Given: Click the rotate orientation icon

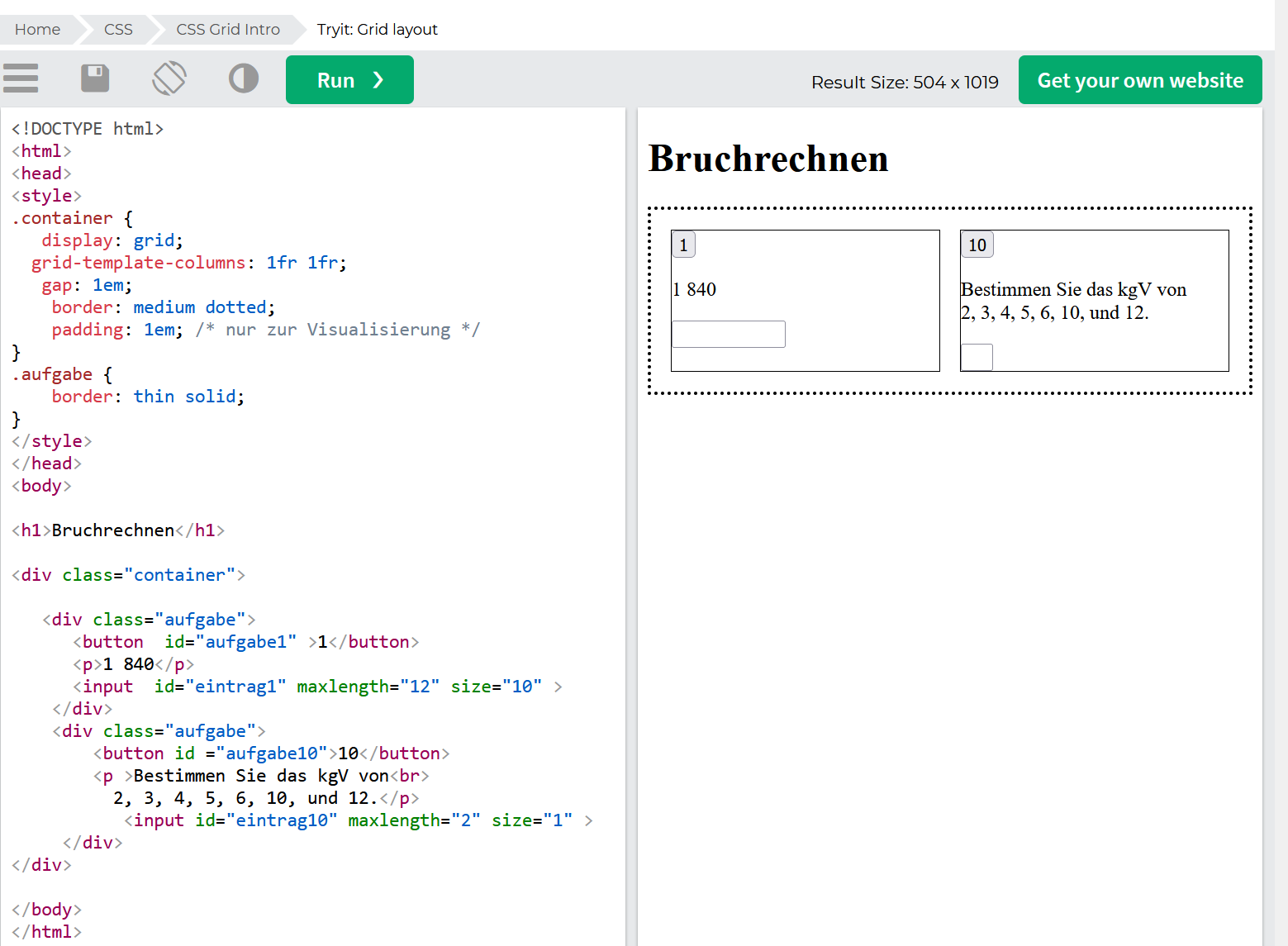Looking at the screenshot, I should tap(169, 78).
